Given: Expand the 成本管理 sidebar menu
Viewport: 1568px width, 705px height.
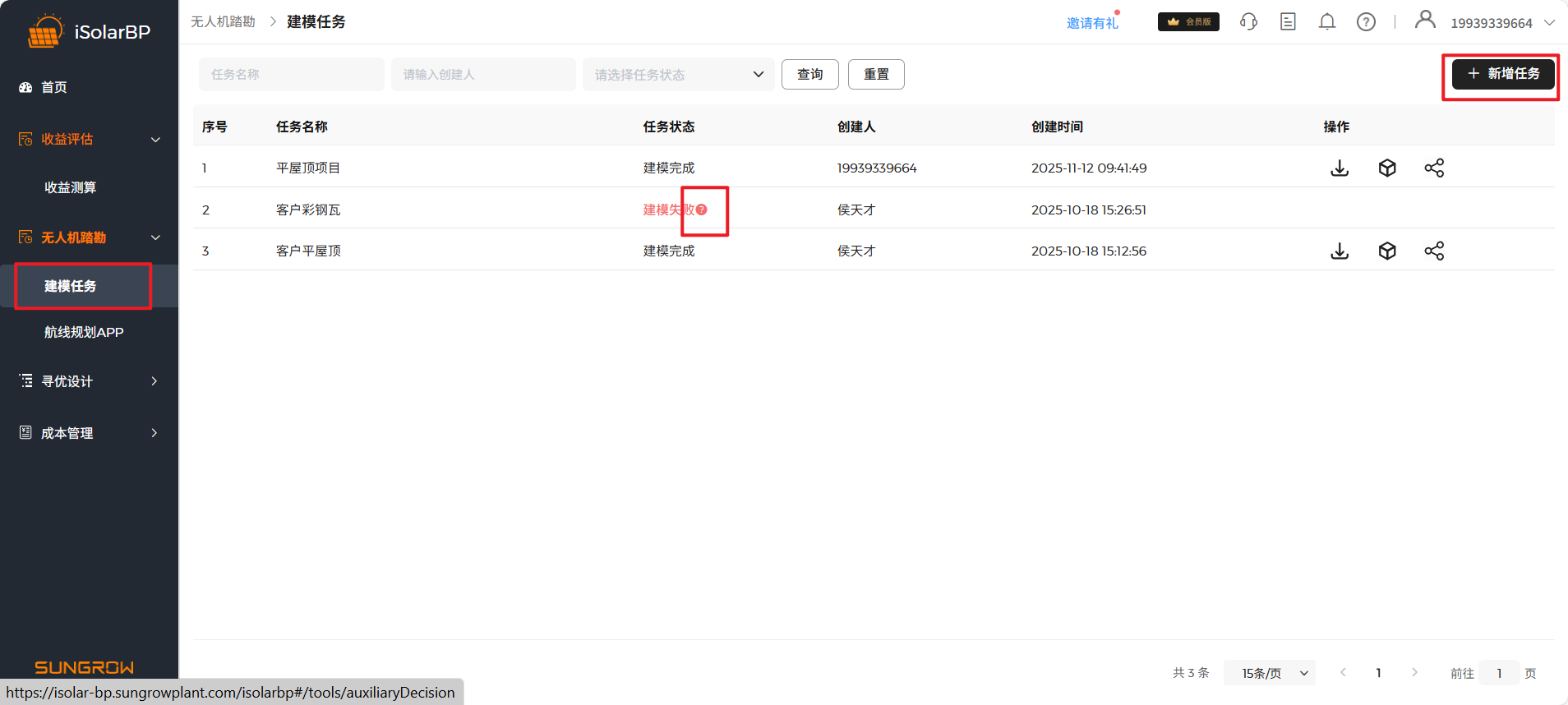Looking at the screenshot, I should [x=89, y=433].
